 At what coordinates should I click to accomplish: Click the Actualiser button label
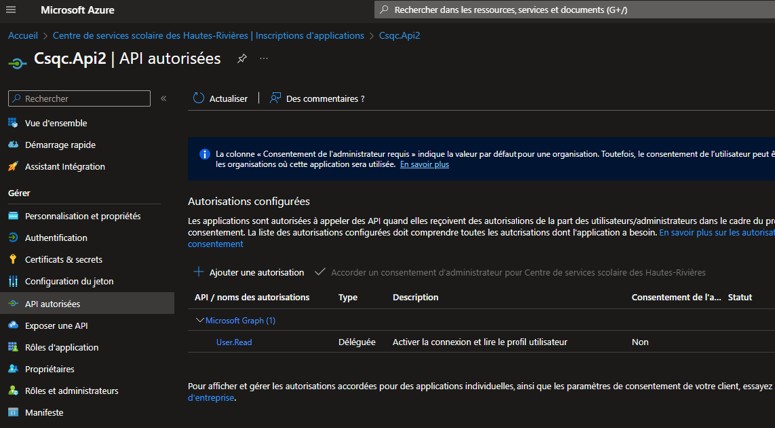click(228, 99)
